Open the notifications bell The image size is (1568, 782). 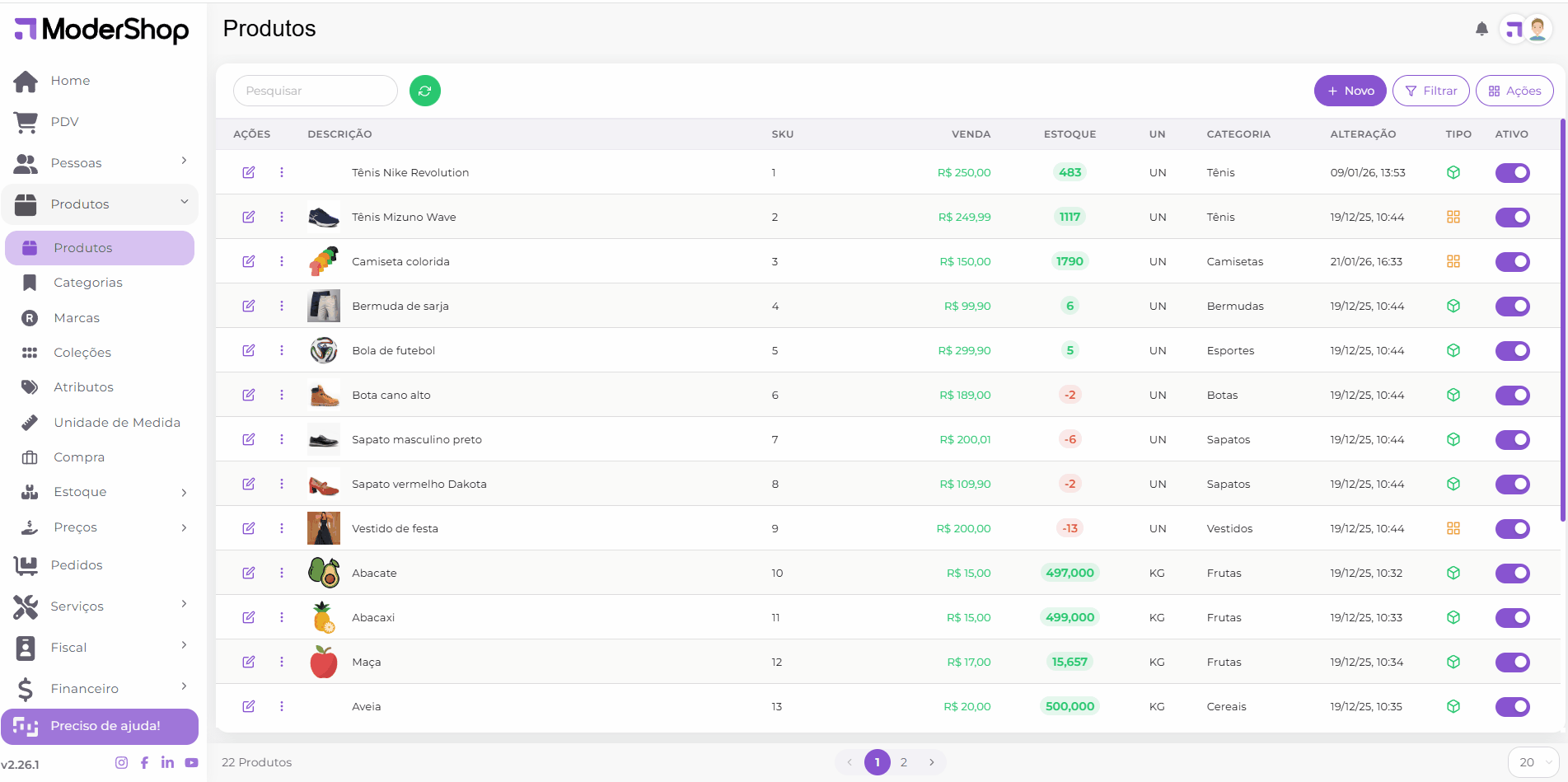pos(1481,30)
